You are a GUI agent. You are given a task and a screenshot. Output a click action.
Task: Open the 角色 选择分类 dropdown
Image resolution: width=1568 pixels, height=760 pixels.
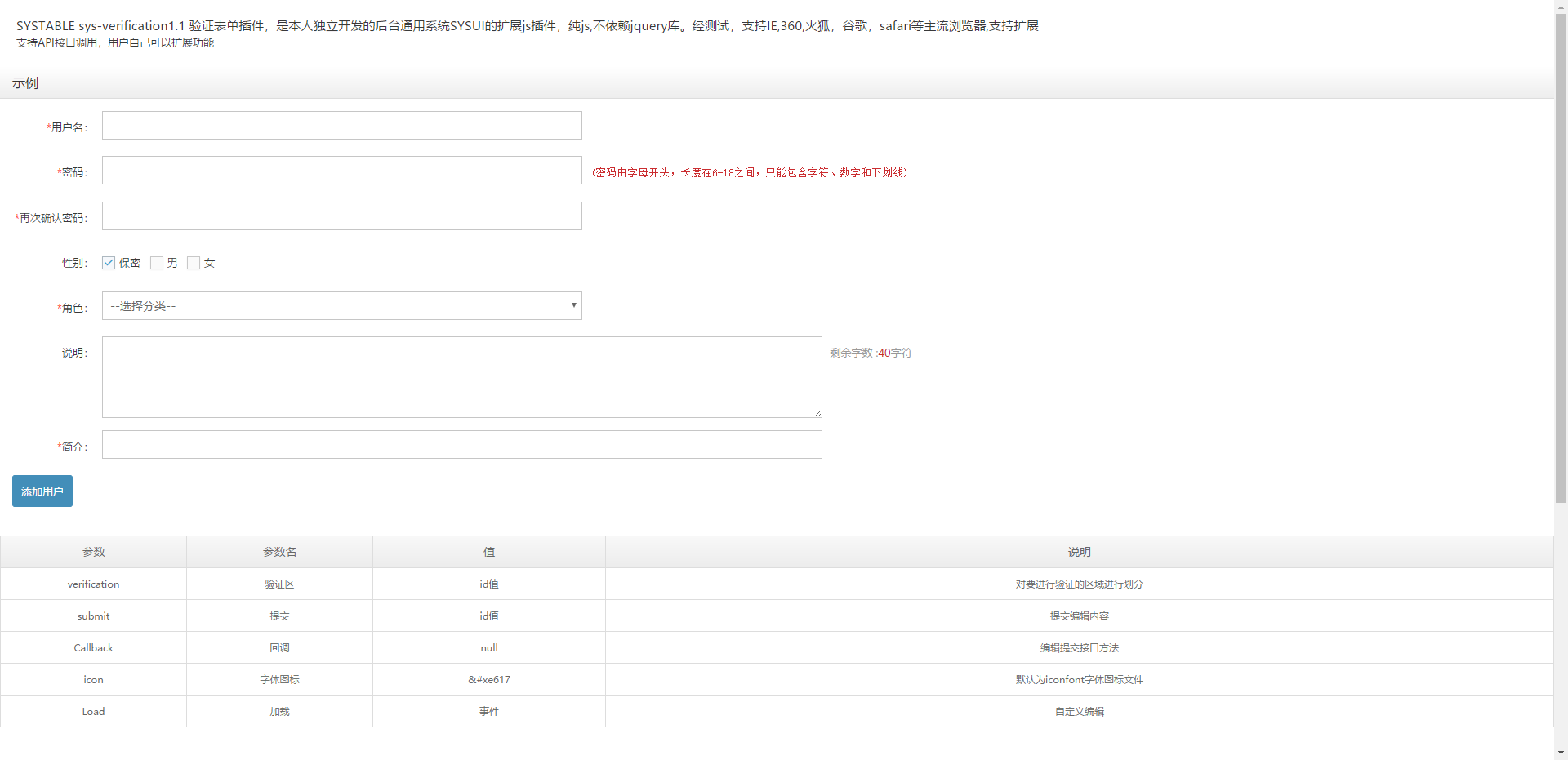click(x=341, y=306)
